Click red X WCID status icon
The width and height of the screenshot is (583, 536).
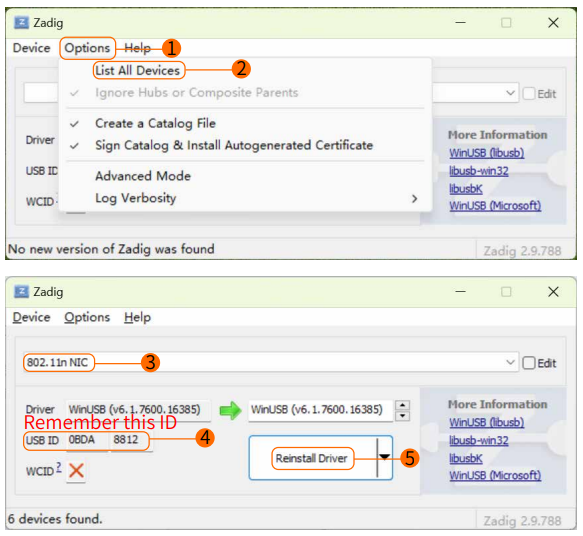pyautogui.click(x=76, y=471)
